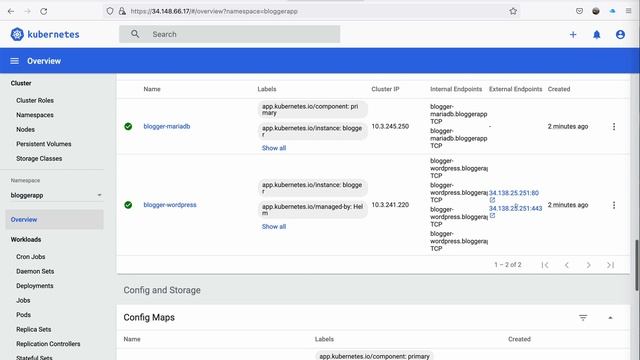Open Deployments in sidebar
The width and height of the screenshot is (640, 360).
click(x=35, y=286)
